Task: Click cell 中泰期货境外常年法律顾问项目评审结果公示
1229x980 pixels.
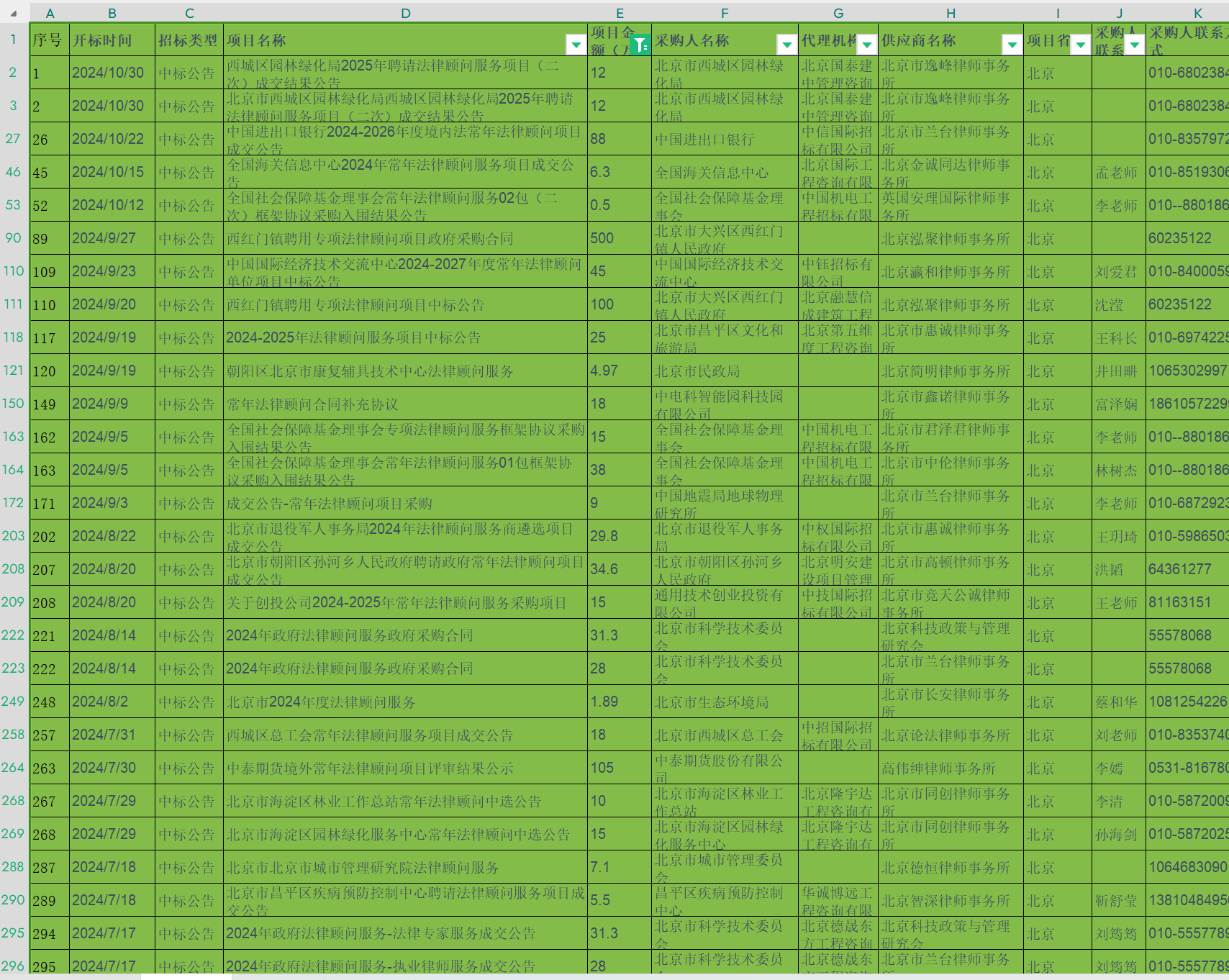Action: (x=406, y=768)
